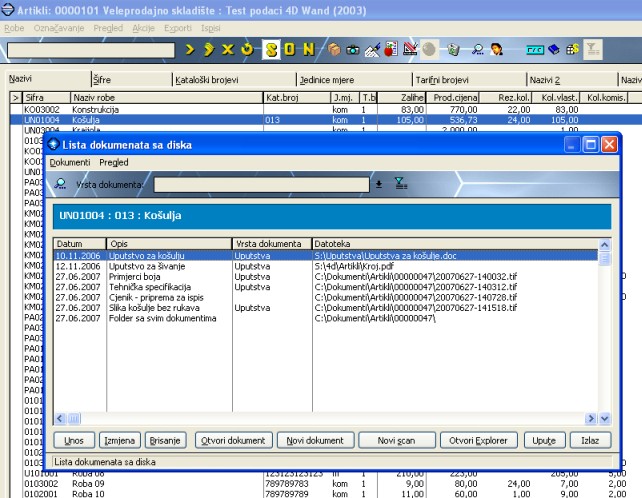Screen dimensions: 642x498
Task: Click the Opis column header
Action: pos(169,244)
